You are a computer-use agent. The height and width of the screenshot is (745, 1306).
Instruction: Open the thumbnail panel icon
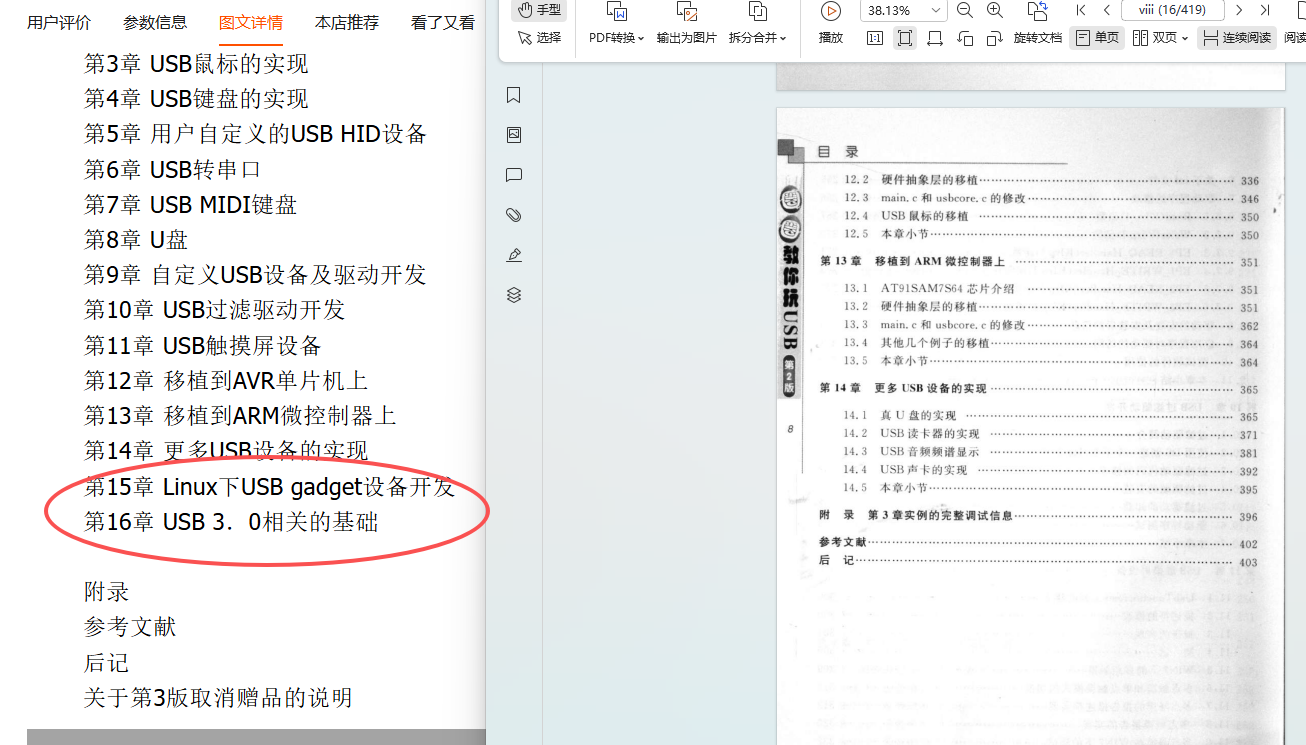pyautogui.click(x=514, y=135)
